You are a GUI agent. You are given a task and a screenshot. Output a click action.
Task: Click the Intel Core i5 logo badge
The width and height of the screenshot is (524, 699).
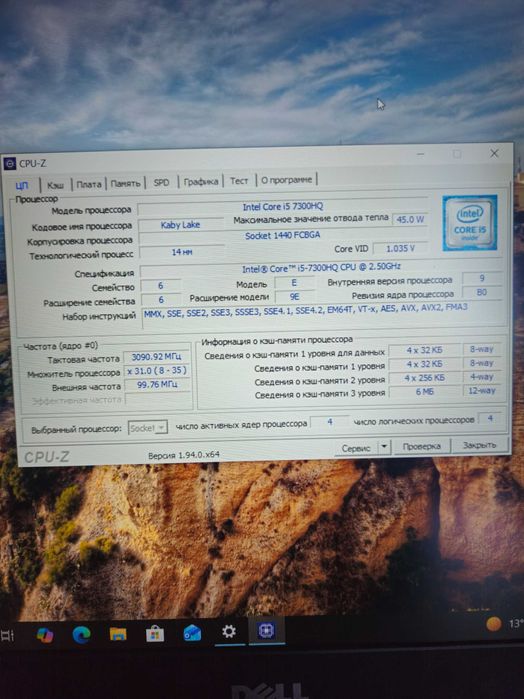tap(470, 222)
